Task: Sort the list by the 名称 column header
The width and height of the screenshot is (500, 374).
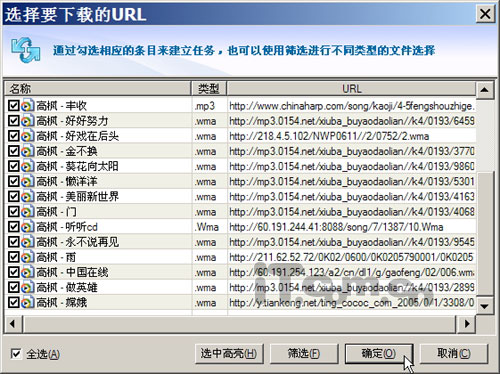Action: coord(98,89)
